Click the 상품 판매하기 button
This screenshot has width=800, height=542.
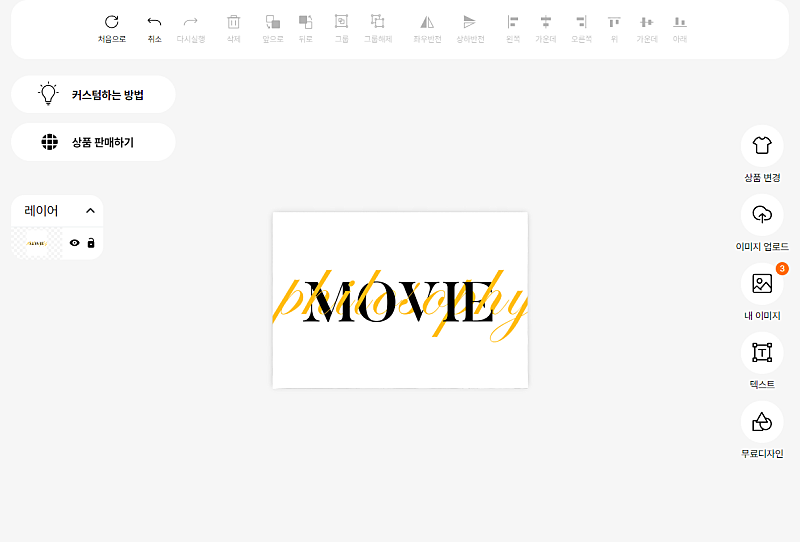point(93,142)
